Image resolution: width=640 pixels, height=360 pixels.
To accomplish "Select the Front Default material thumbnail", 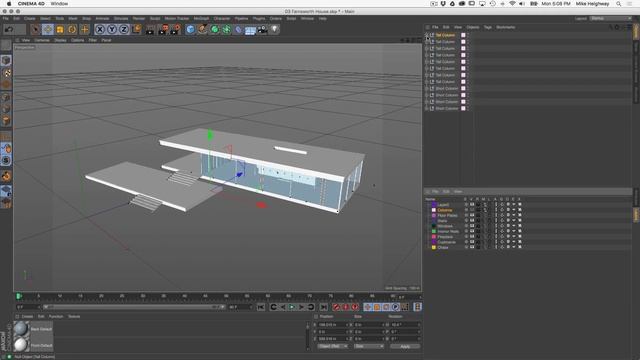I will 21,345.
